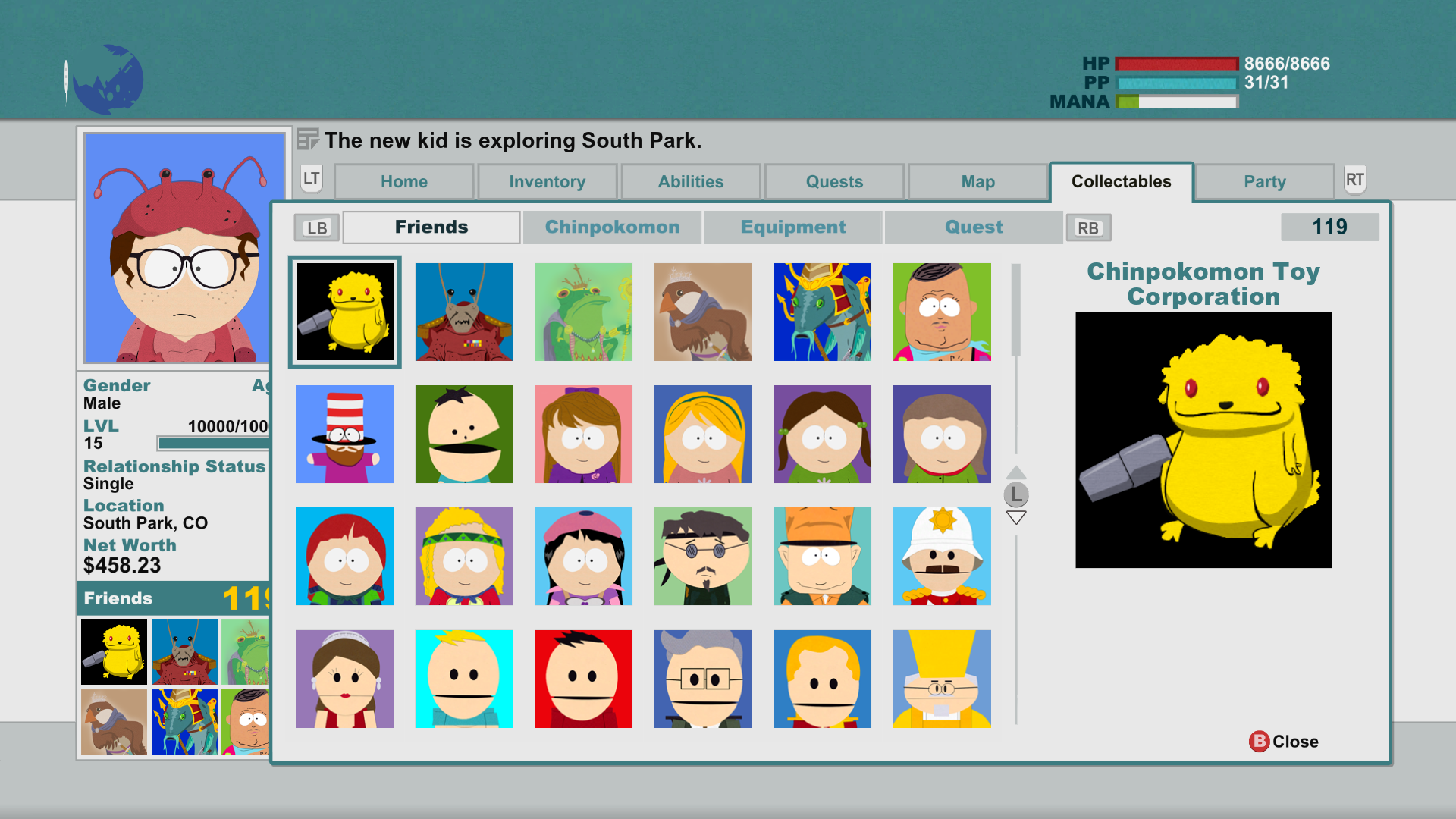Open the Home tab
This screenshot has width=1456, height=819.
404,181
